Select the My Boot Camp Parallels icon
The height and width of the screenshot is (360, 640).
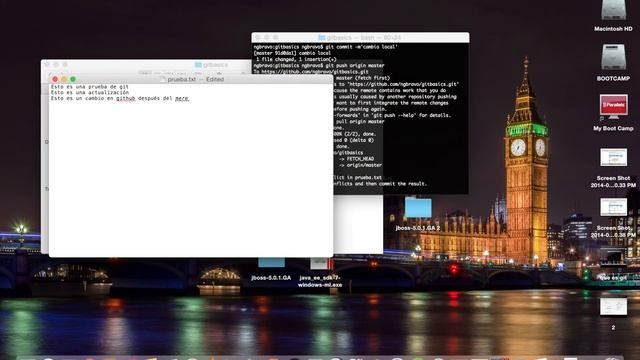613,106
